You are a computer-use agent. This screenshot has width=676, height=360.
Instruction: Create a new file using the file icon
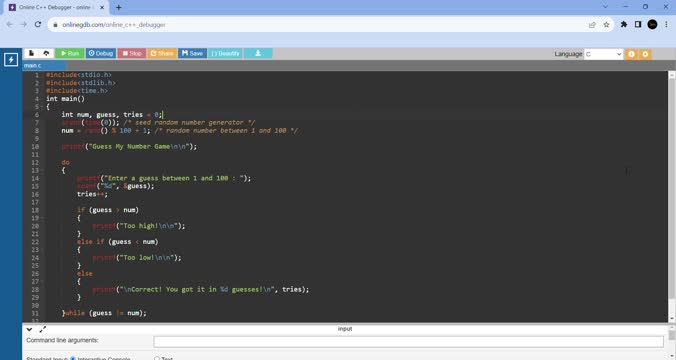point(31,53)
